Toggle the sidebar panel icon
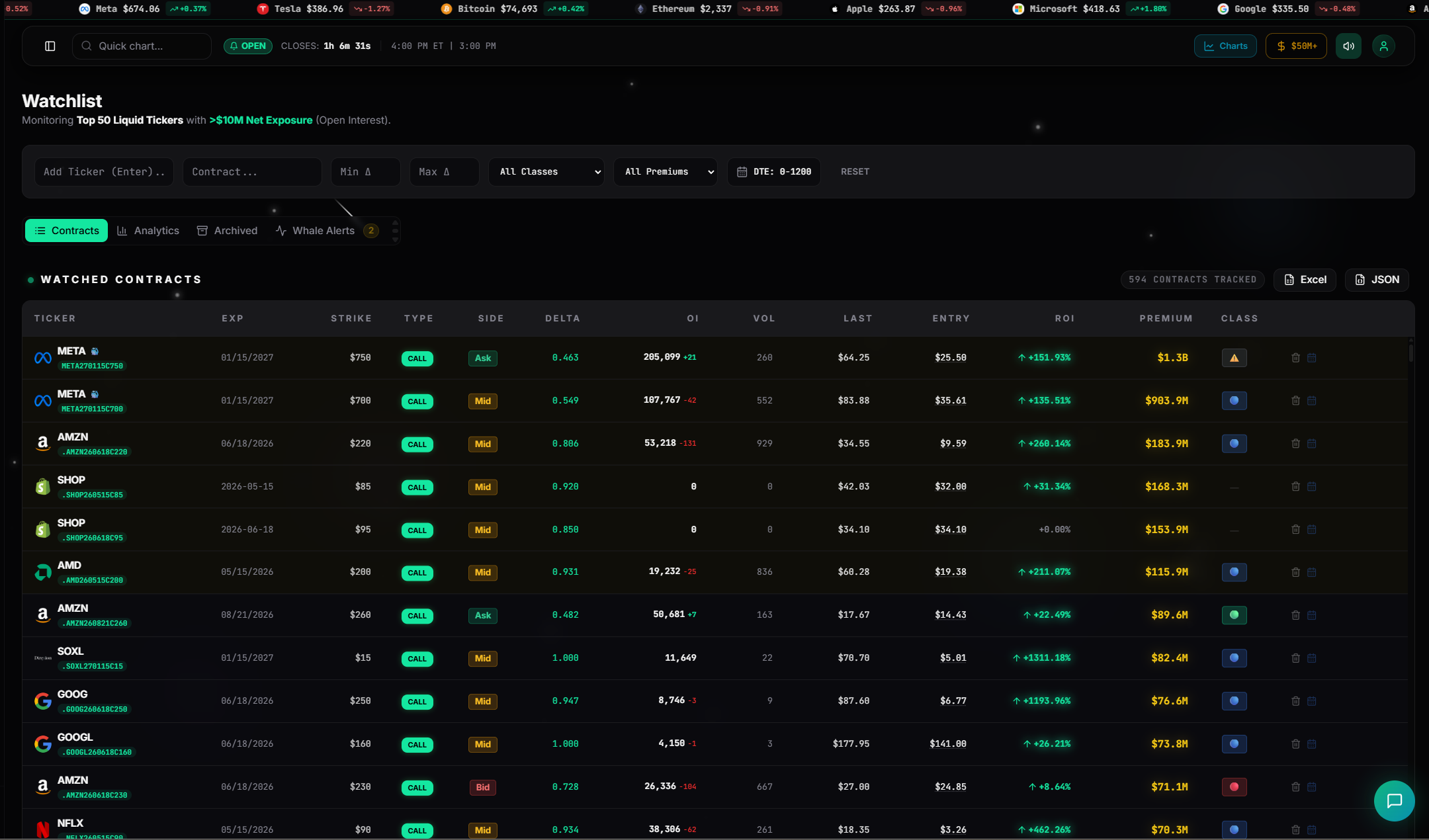 click(x=50, y=46)
